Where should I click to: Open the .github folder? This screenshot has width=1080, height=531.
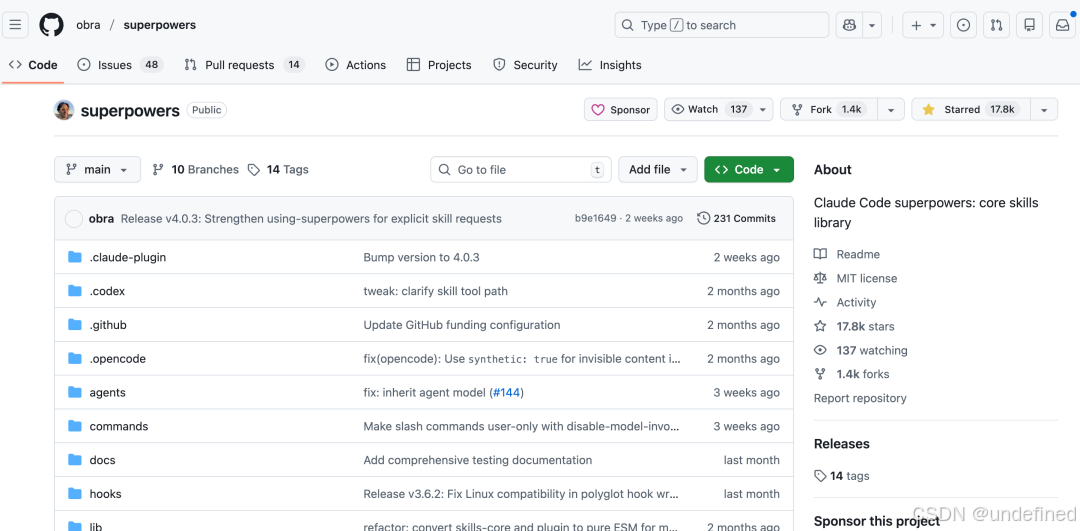107,324
